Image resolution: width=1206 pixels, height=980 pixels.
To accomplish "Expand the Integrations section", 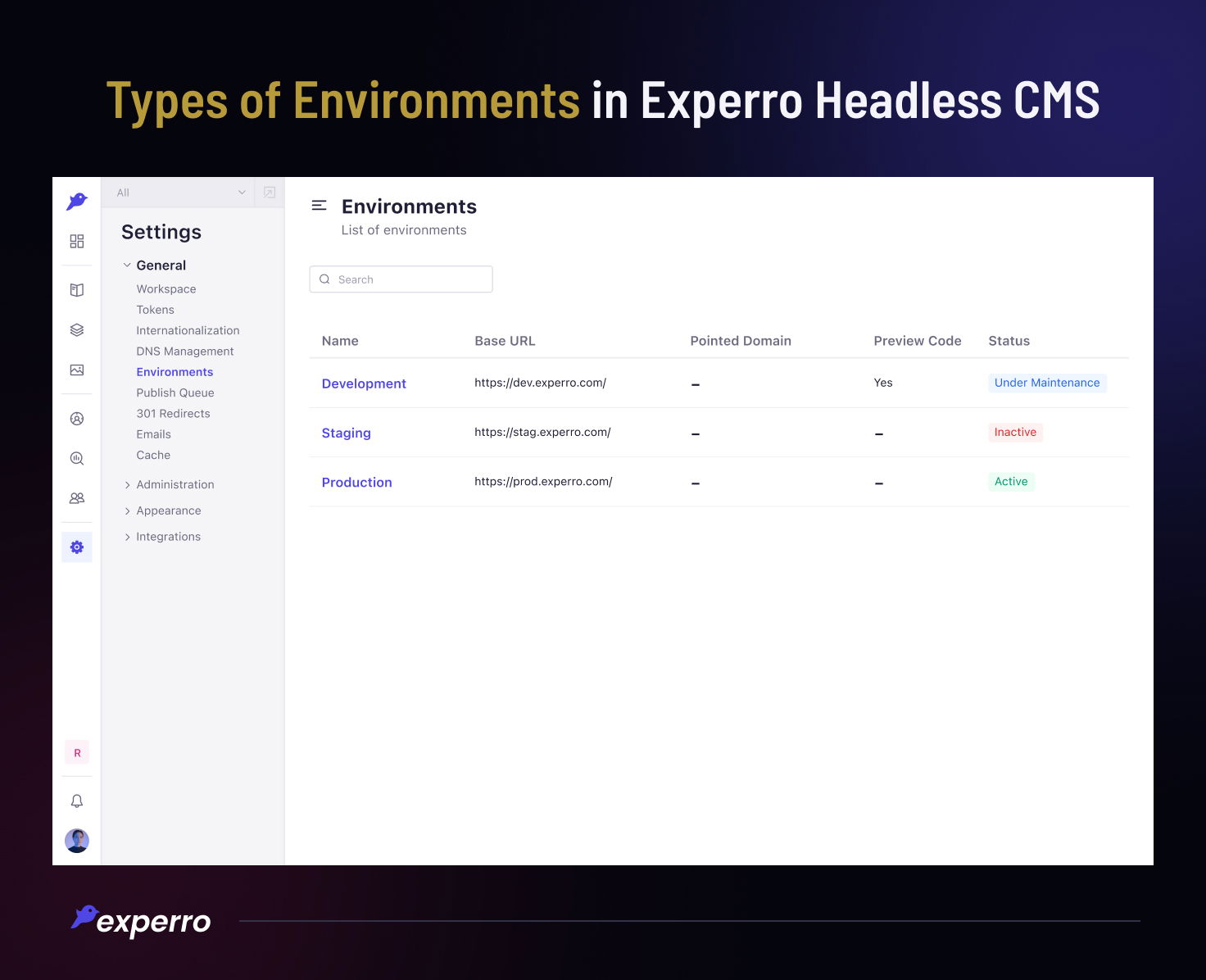I will point(168,537).
